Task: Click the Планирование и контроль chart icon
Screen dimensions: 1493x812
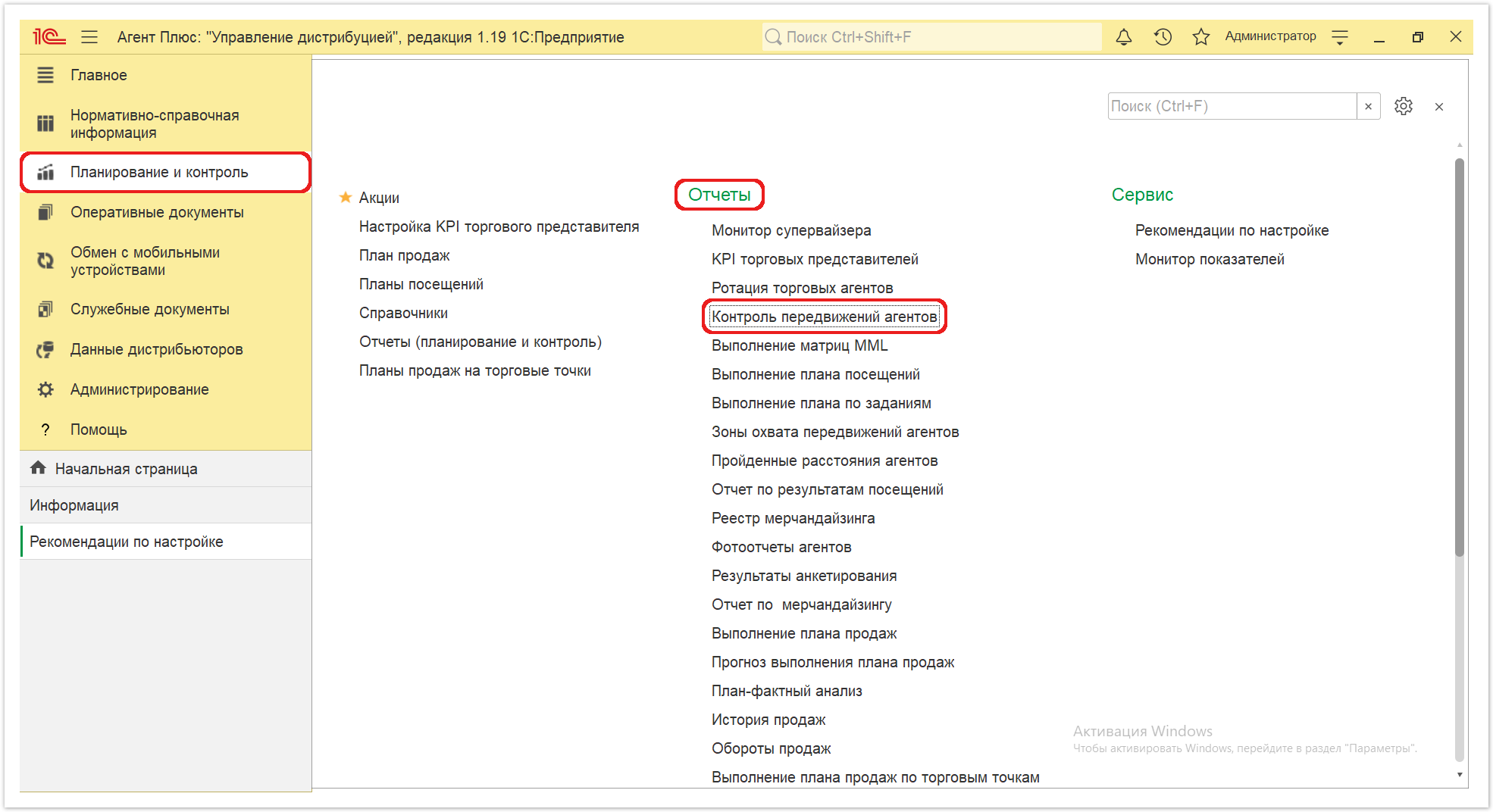Action: (45, 172)
